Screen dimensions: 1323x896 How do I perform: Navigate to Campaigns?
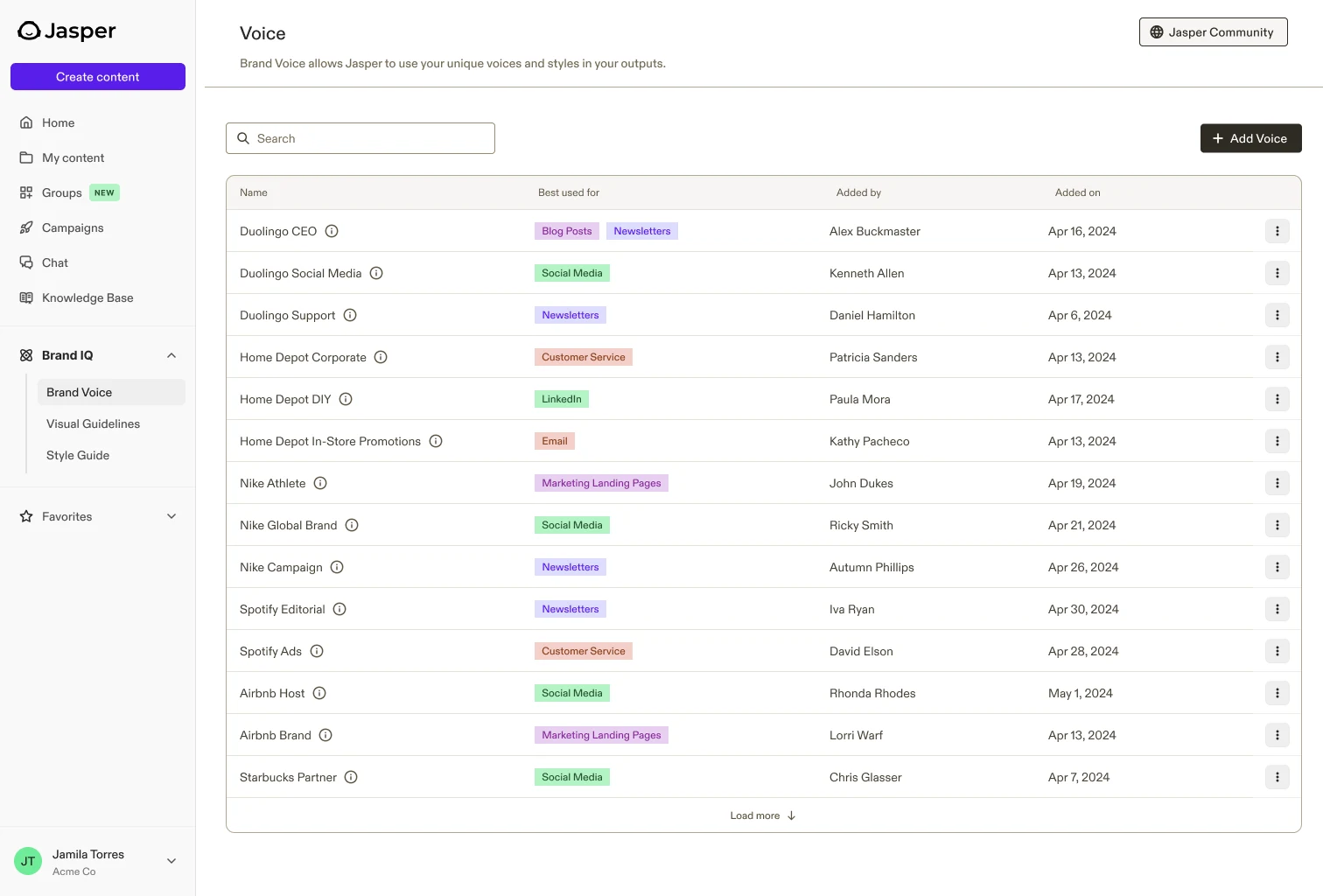tap(98, 227)
